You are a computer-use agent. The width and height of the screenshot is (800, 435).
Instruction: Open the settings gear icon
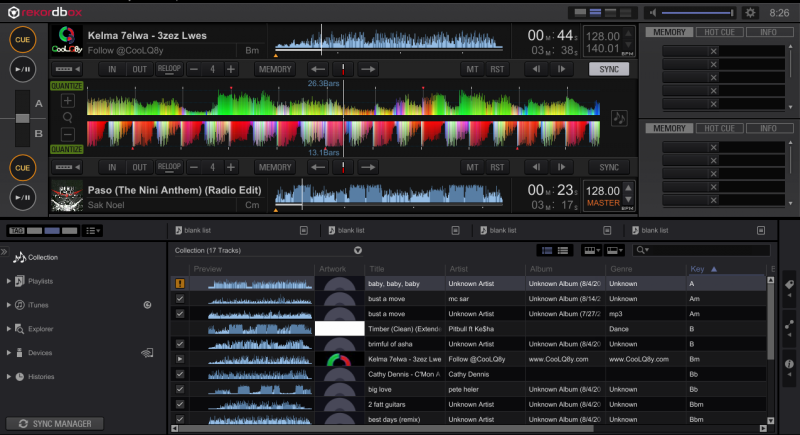click(750, 13)
